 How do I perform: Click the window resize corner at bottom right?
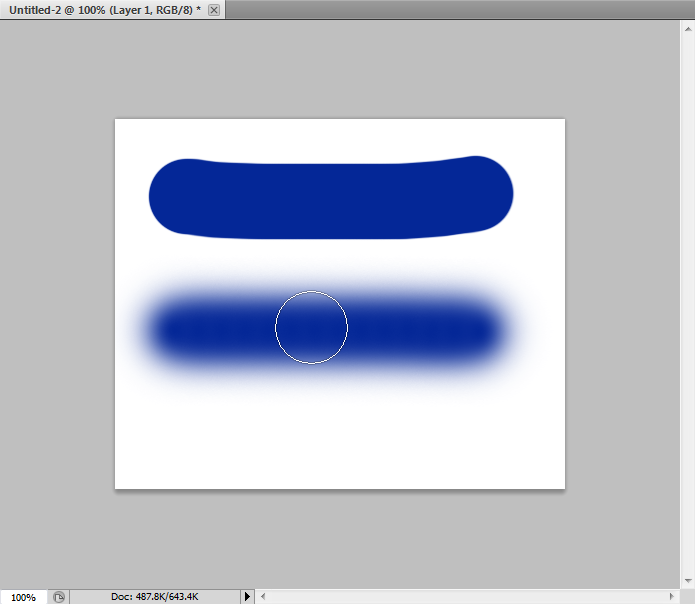pyautogui.click(x=687, y=597)
